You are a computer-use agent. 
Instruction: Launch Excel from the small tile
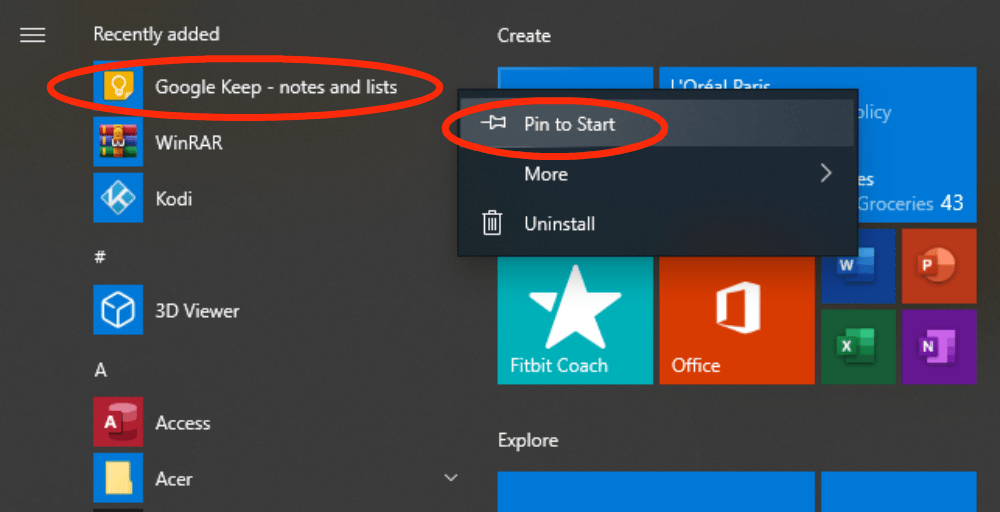tap(858, 347)
